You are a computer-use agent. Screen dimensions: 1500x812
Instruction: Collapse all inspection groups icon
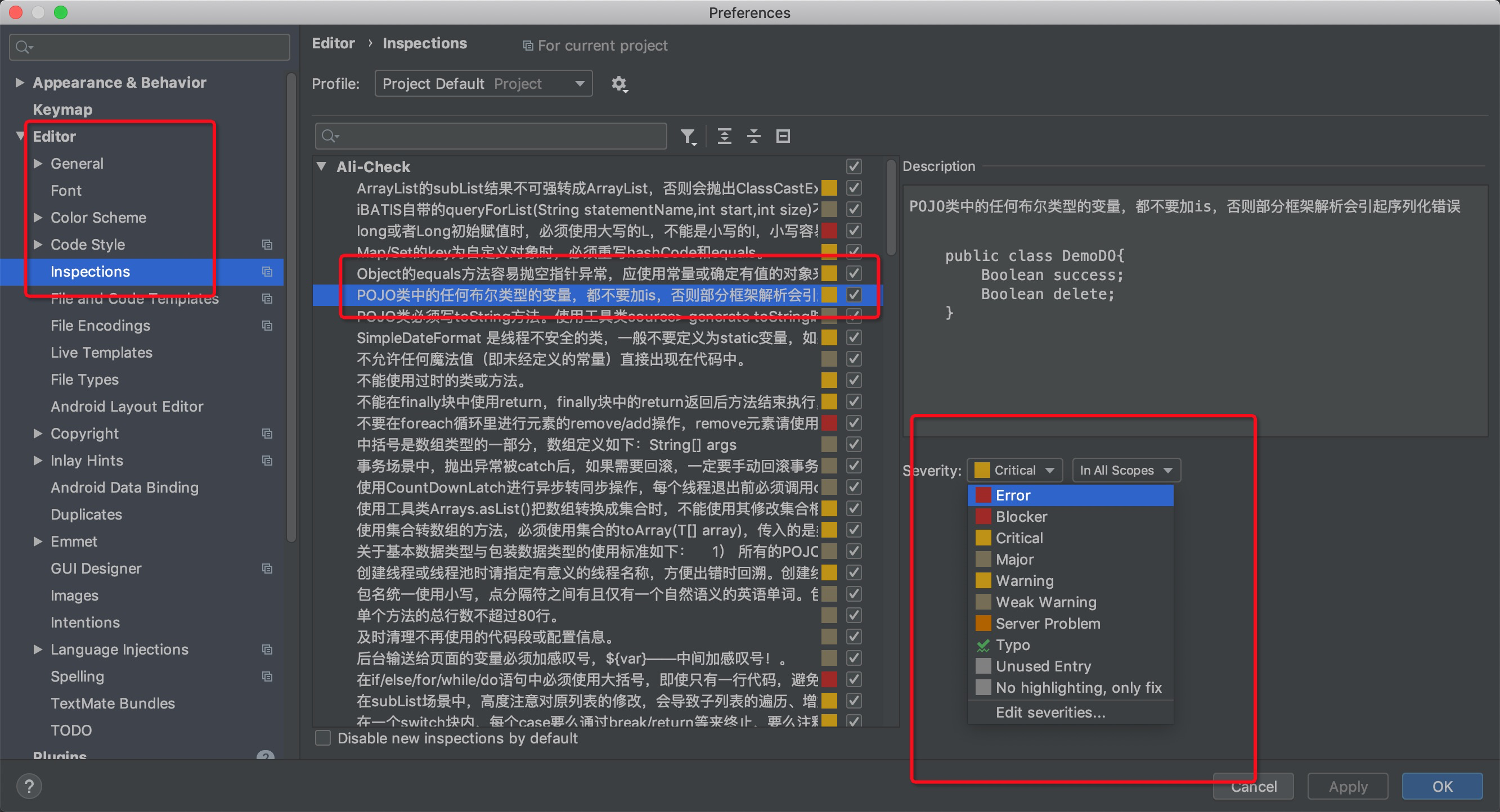(x=753, y=136)
